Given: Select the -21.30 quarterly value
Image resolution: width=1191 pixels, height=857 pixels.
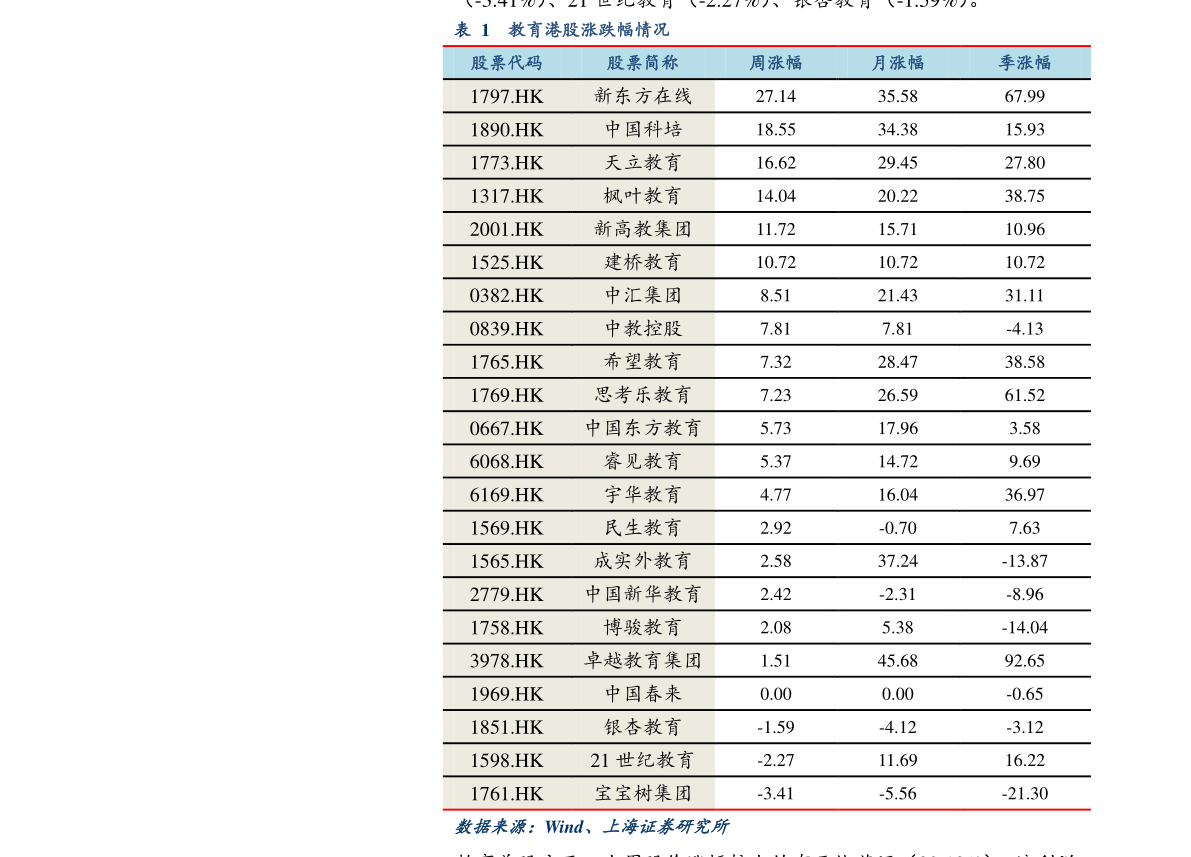Looking at the screenshot, I should pos(1024,793).
